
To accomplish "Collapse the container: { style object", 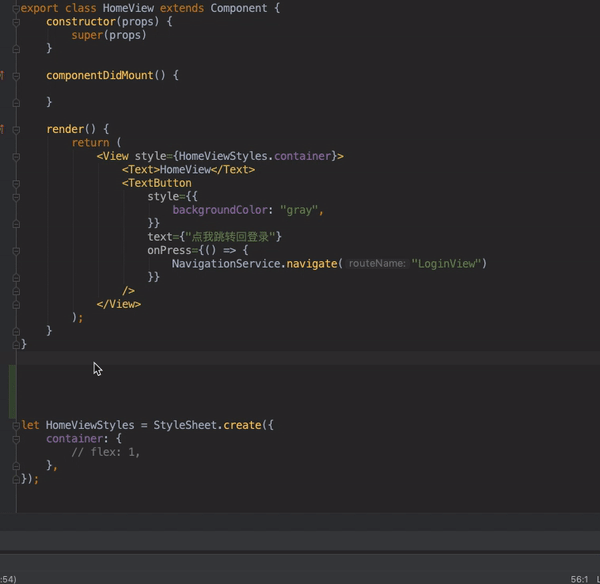I will pyautogui.click(x=16, y=439).
